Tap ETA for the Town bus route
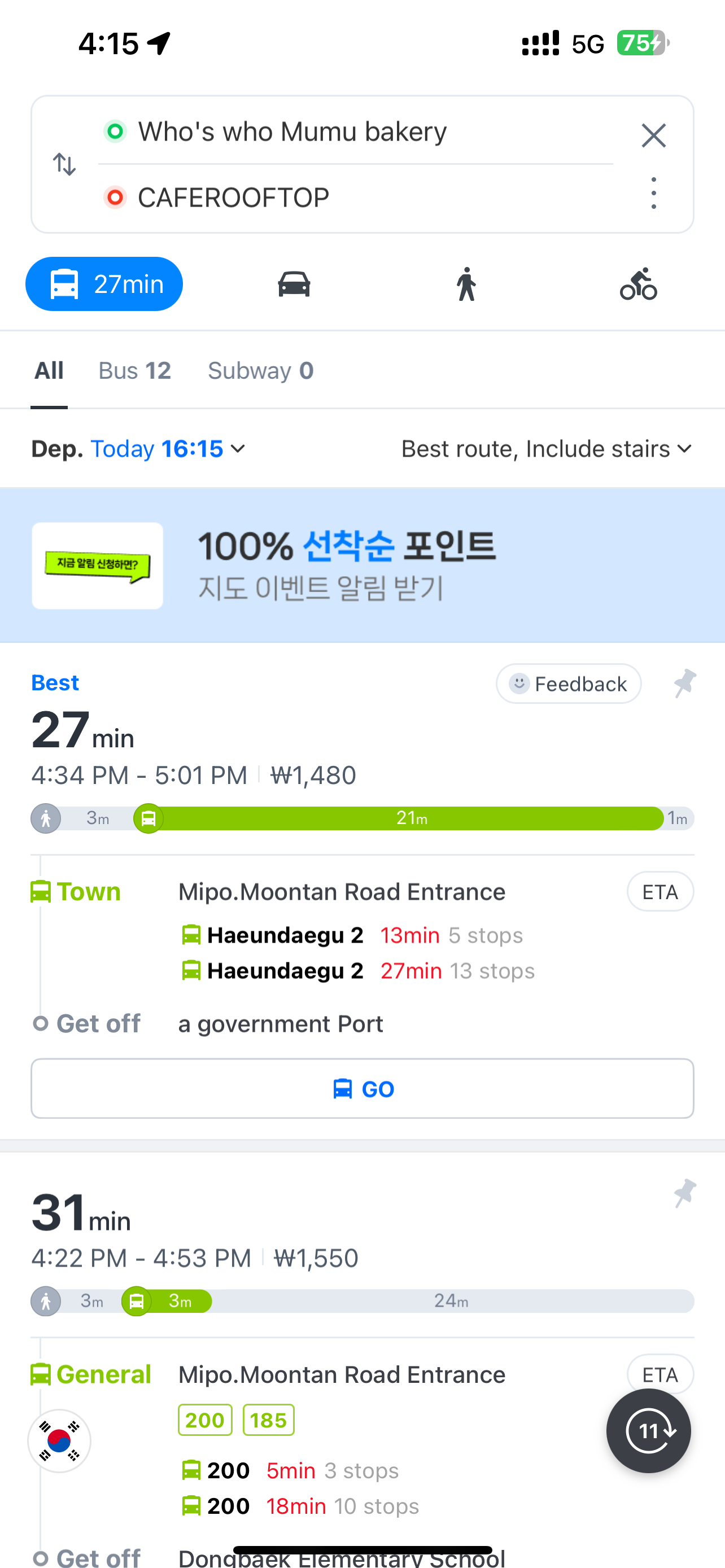The height and width of the screenshot is (1568, 725). (660, 892)
